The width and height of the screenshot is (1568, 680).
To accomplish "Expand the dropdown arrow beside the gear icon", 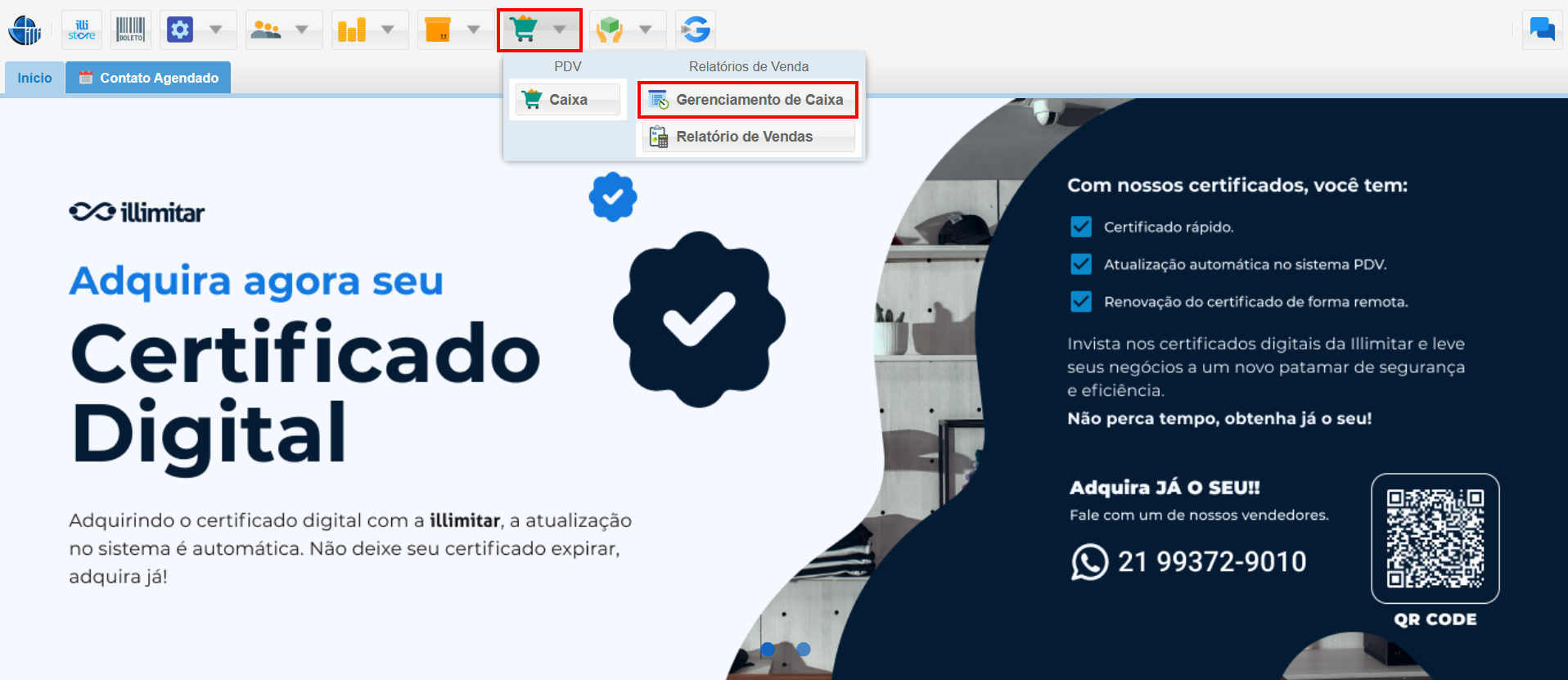I will [x=216, y=30].
